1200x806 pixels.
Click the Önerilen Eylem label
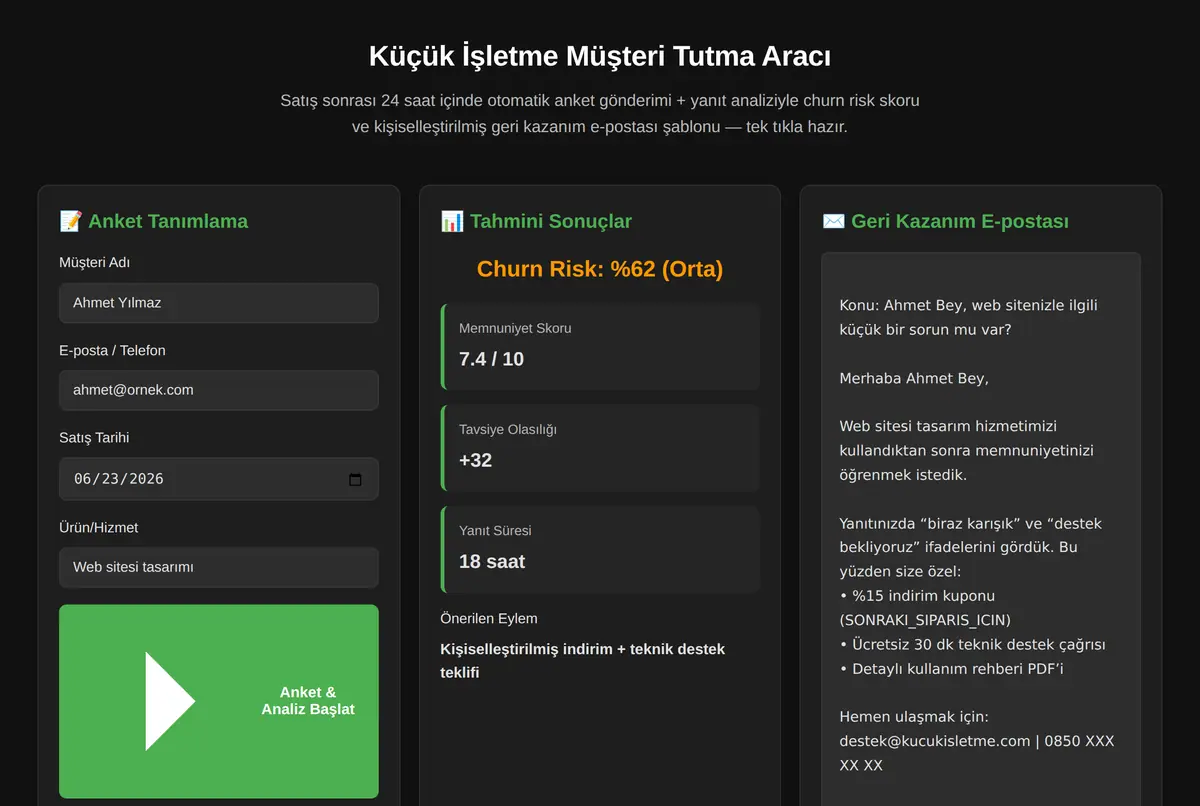(489, 618)
